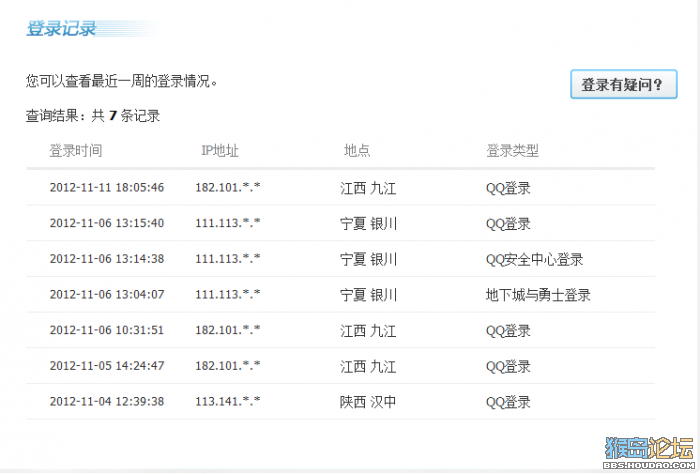Select login time 2012-11-06 13:14:38
This screenshot has height=474, width=700.
tap(107, 259)
